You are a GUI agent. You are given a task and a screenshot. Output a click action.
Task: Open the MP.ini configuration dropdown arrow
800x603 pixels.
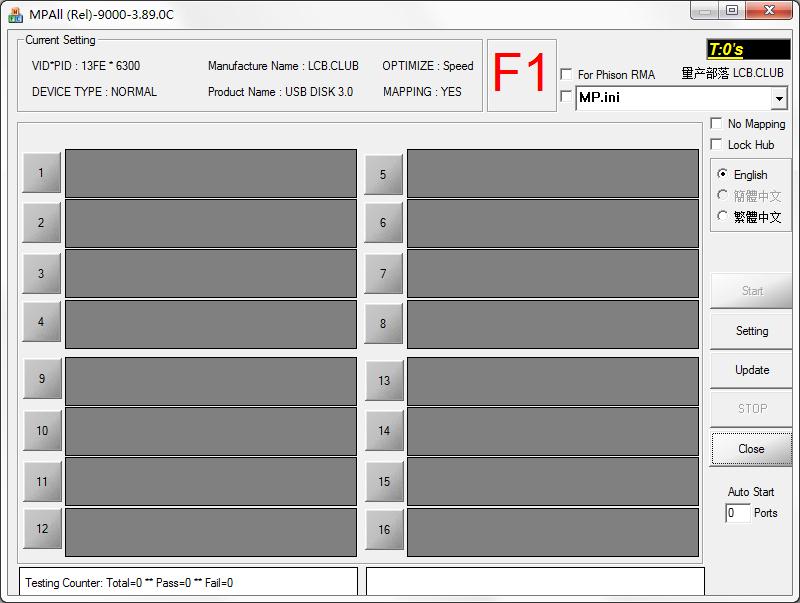tap(779, 98)
